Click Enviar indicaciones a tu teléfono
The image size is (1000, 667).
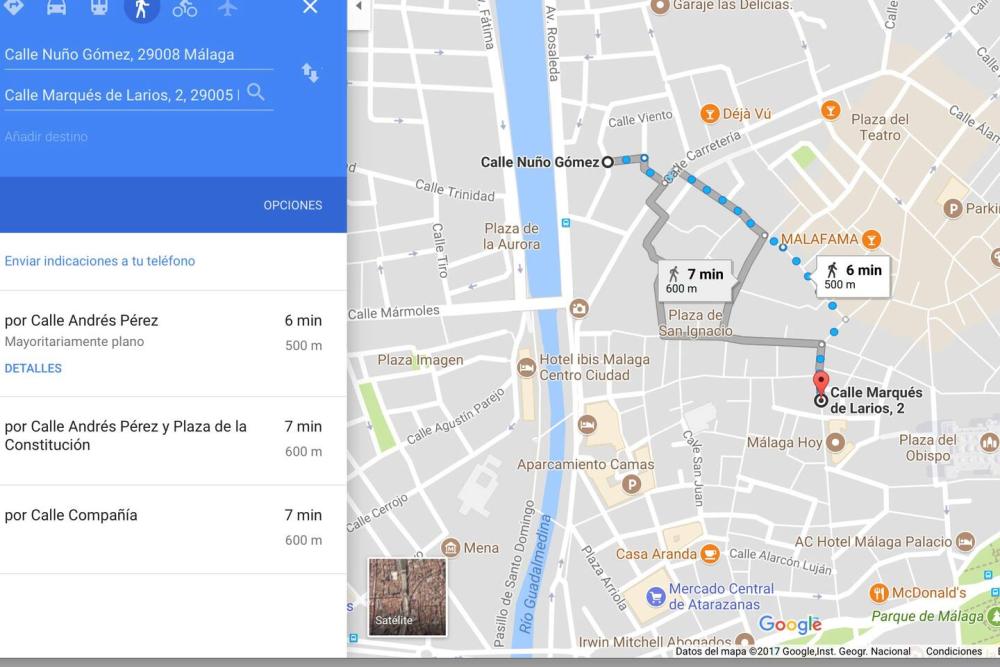click(x=100, y=261)
